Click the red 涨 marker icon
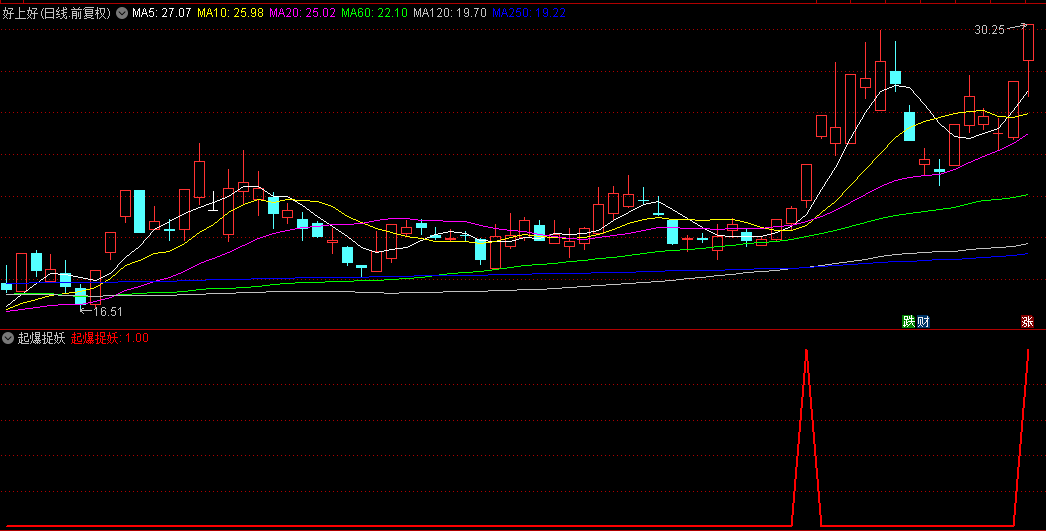Screen dimensions: 1046x531 pyautogui.click(x=1027, y=322)
